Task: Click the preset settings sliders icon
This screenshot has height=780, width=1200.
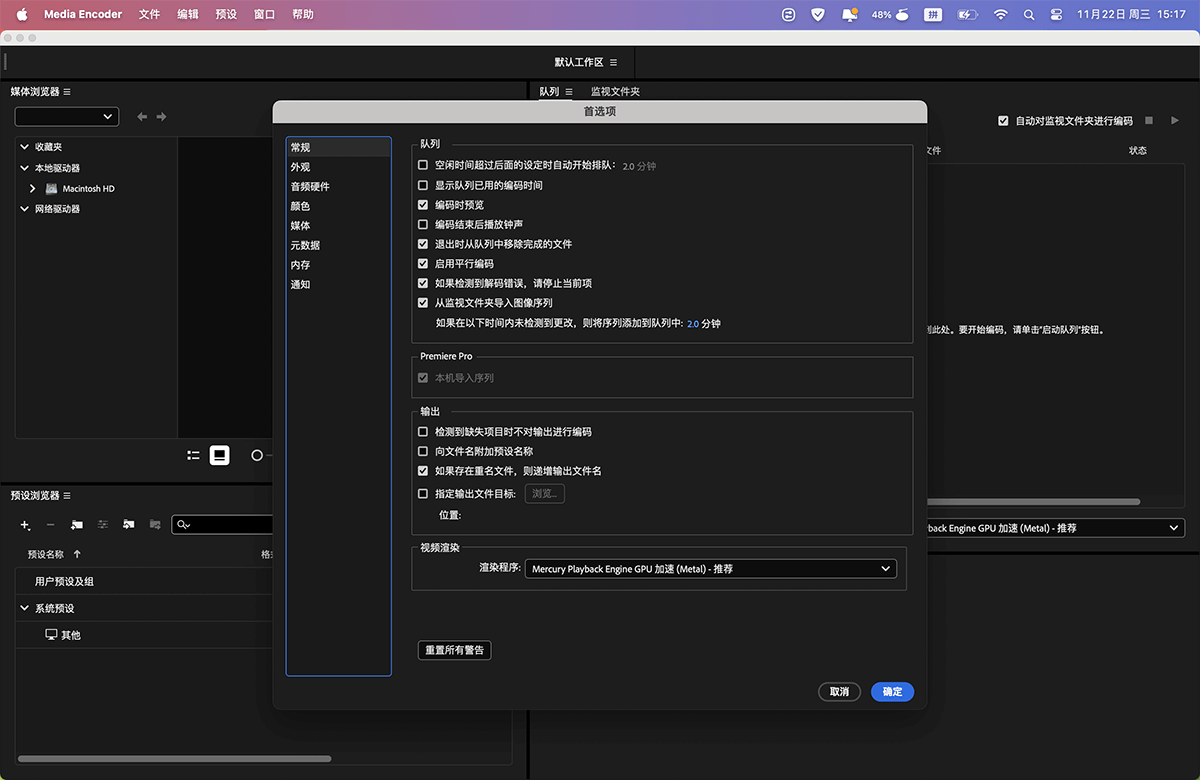Action: pos(103,525)
